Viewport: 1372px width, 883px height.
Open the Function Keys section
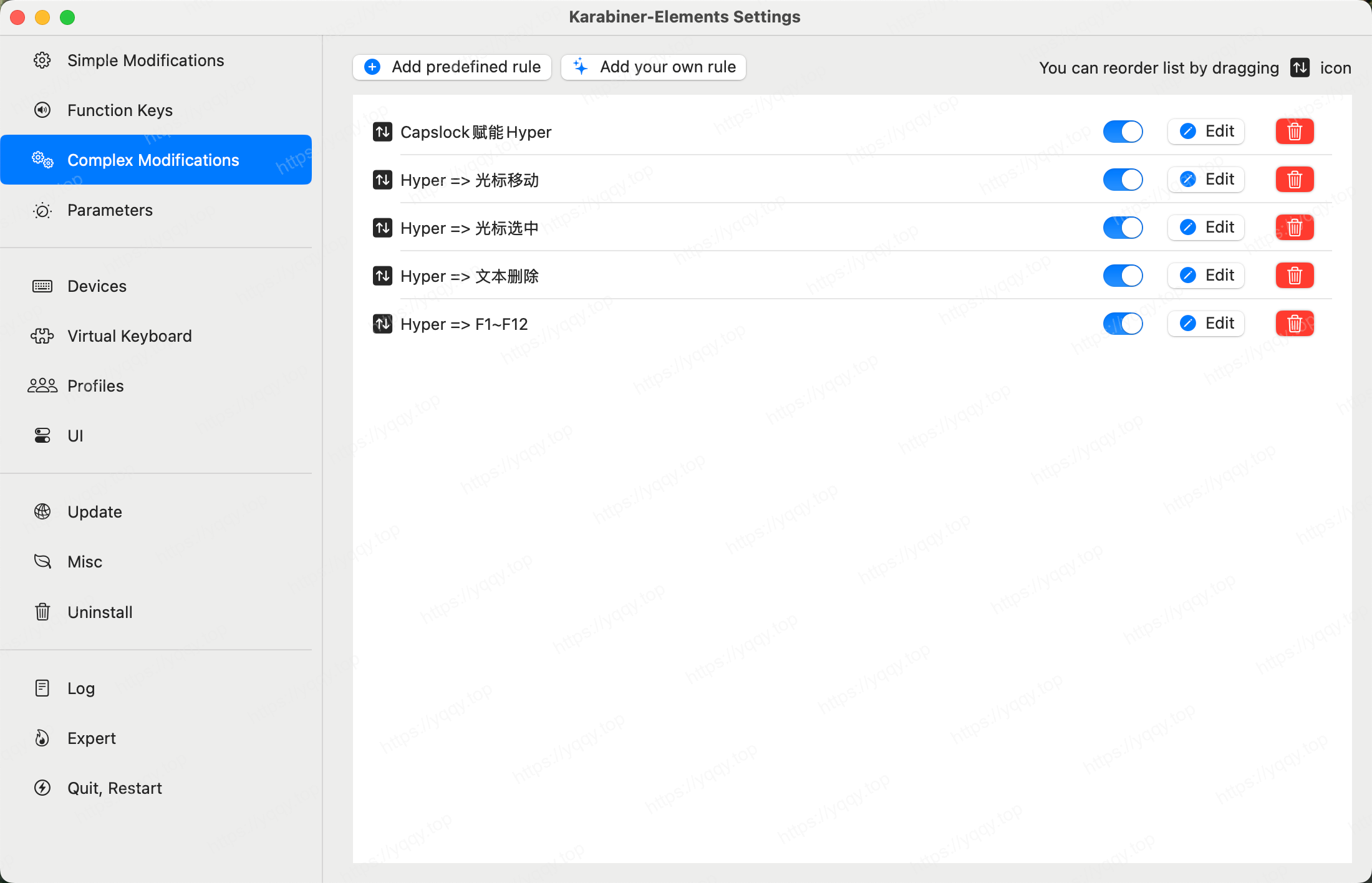tap(120, 110)
